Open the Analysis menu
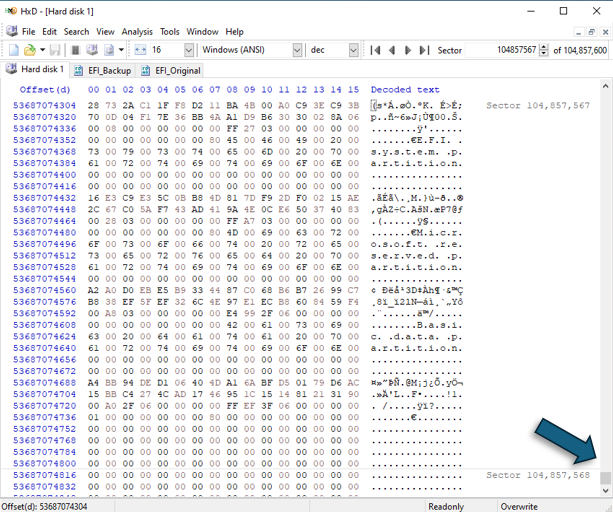 click(137, 32)
